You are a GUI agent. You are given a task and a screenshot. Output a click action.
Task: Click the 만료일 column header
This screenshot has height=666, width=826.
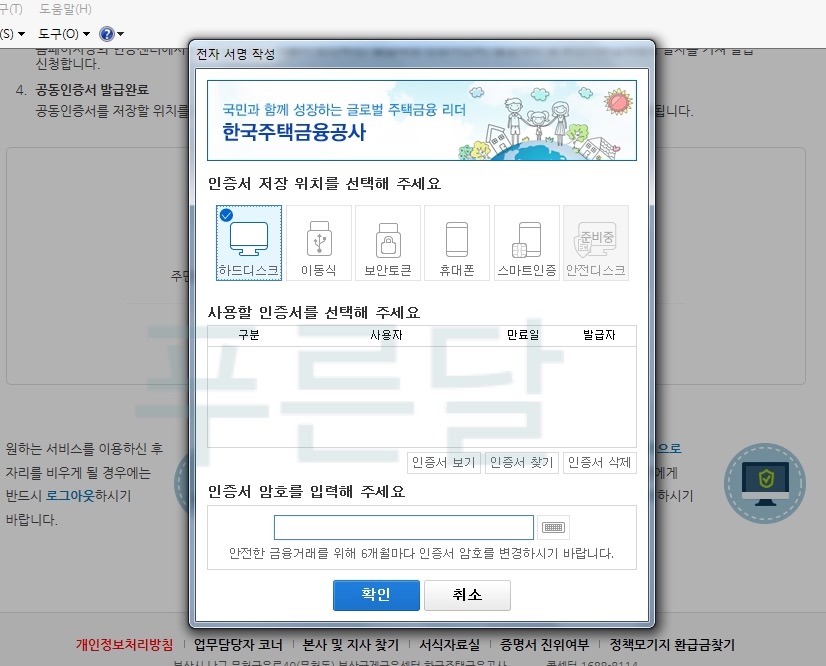pyautogui.click(x=523, y=335)
